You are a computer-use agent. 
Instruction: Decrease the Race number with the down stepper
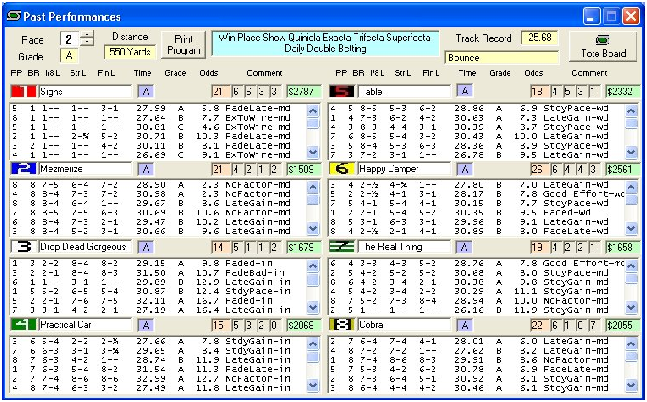click(x=87, y=43)
